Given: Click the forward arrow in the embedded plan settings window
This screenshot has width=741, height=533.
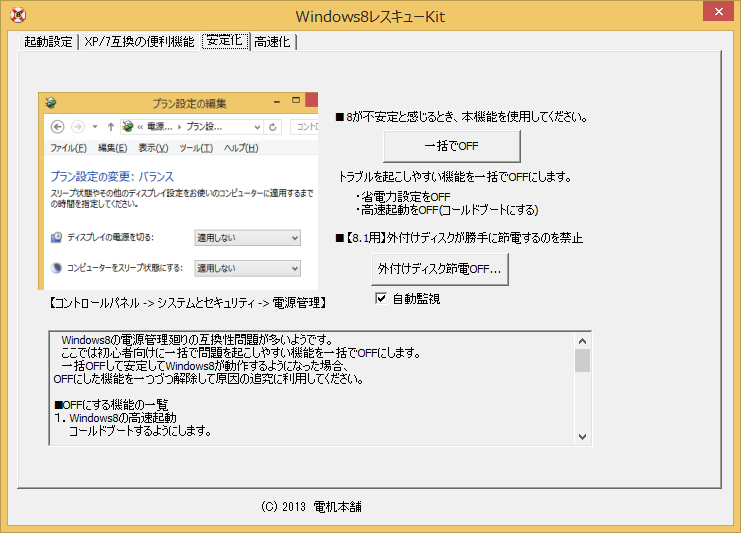Looking at the screenshot, I should click(78, 127).
